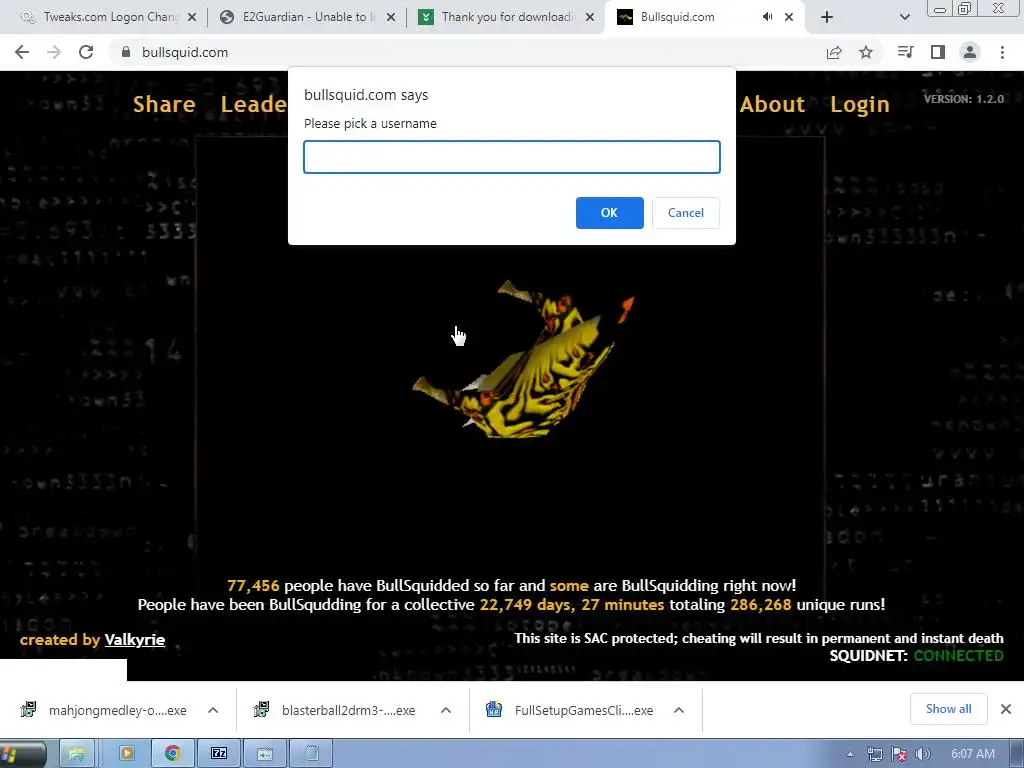This screenshot has width=1024, height=768.
Task: Open the tab search chevron
Action: (904, 17)
